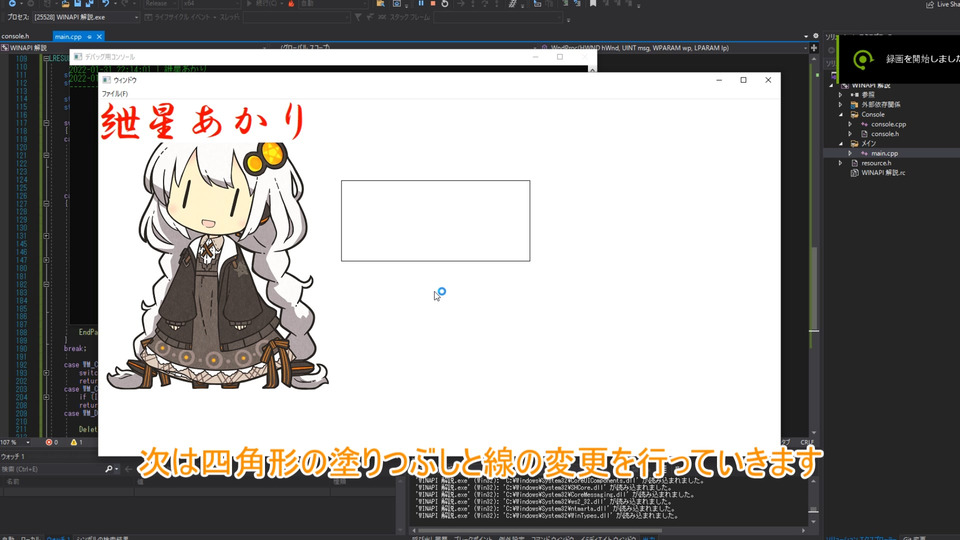The image size is (960, 540).
Task: Open the x64 platform dropdown
Action: click(x=210, y=3)
